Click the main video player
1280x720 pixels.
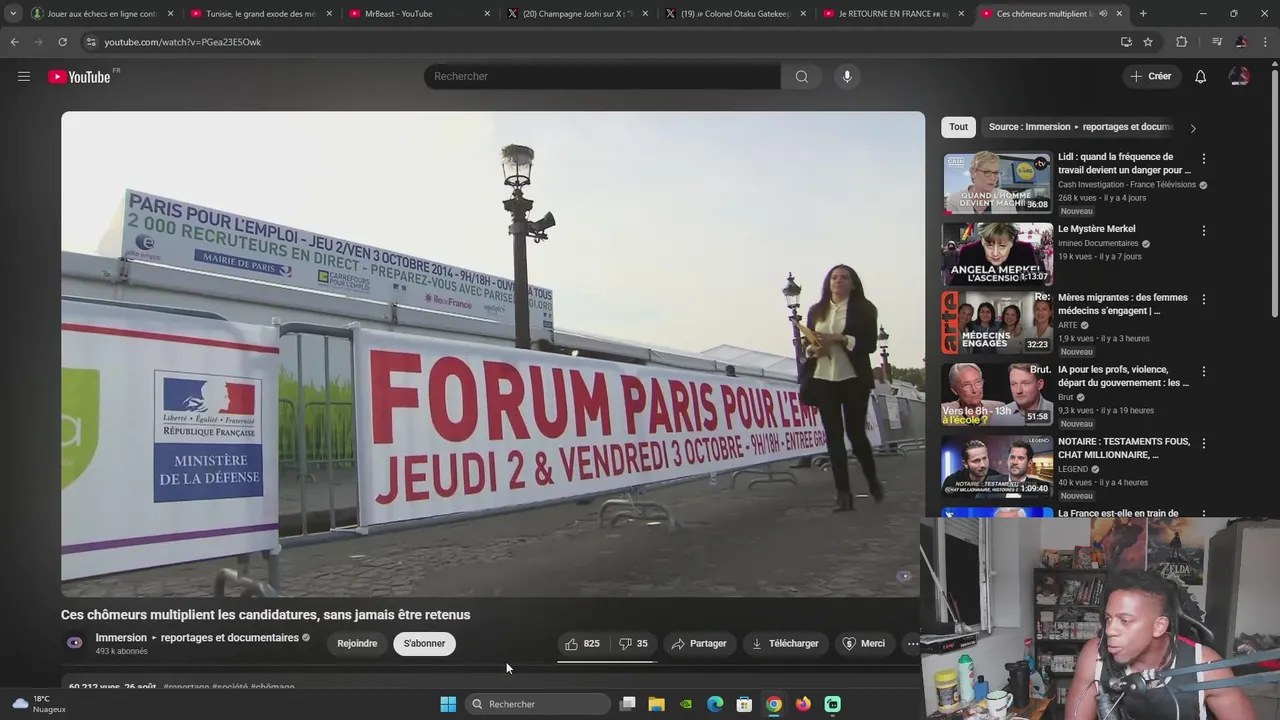[x=493, y=354]
